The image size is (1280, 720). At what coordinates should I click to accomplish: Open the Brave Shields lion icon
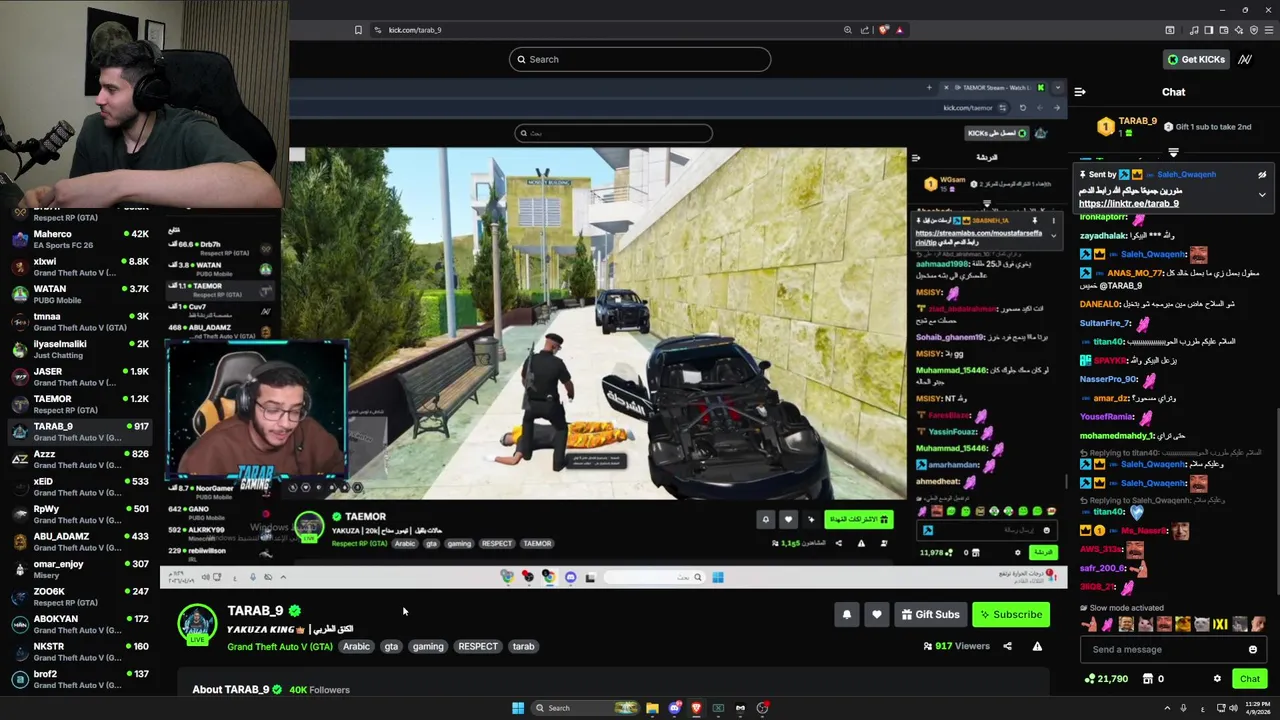pos(883,30)
